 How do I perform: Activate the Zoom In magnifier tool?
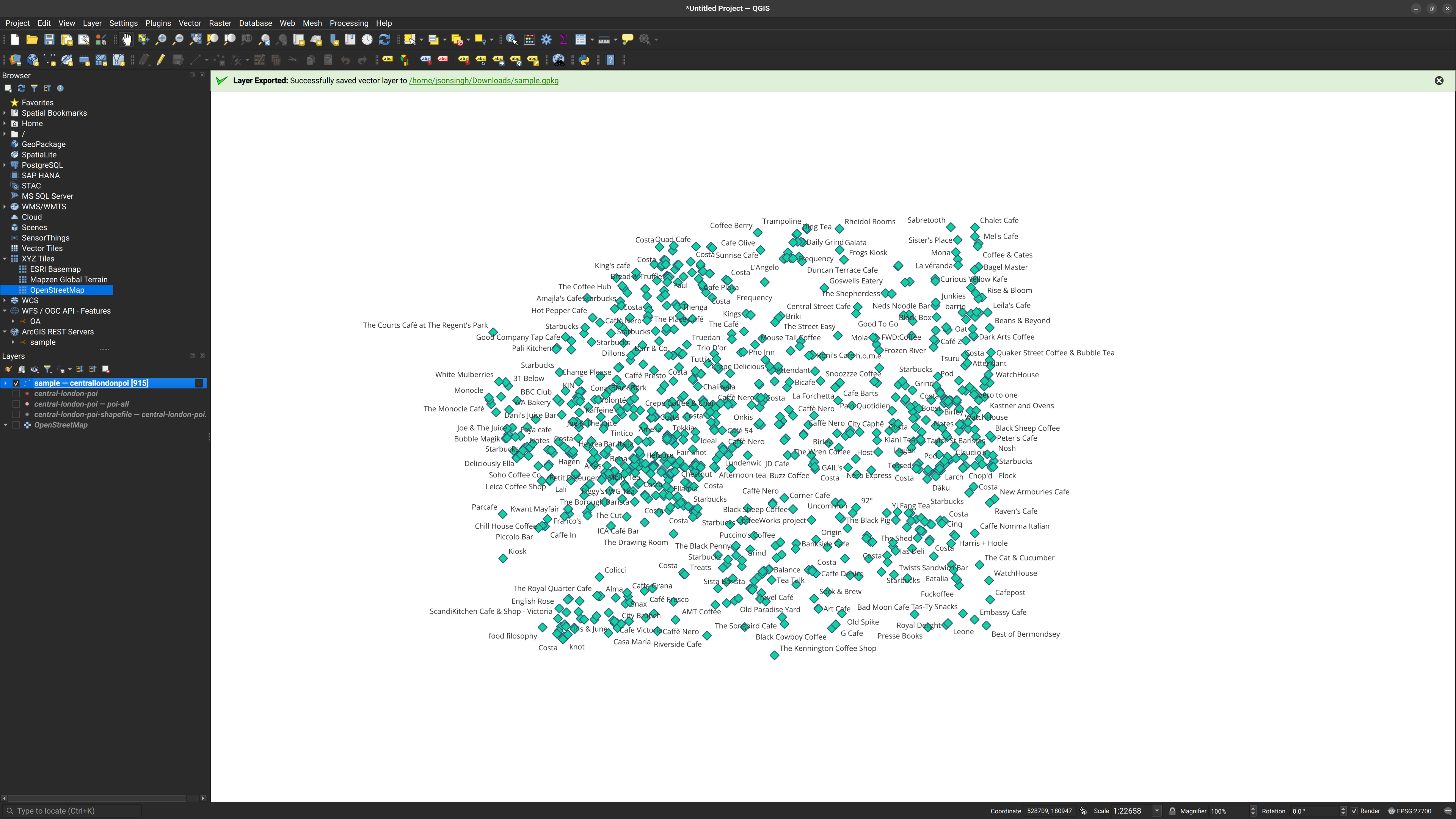tap(161, 39)
